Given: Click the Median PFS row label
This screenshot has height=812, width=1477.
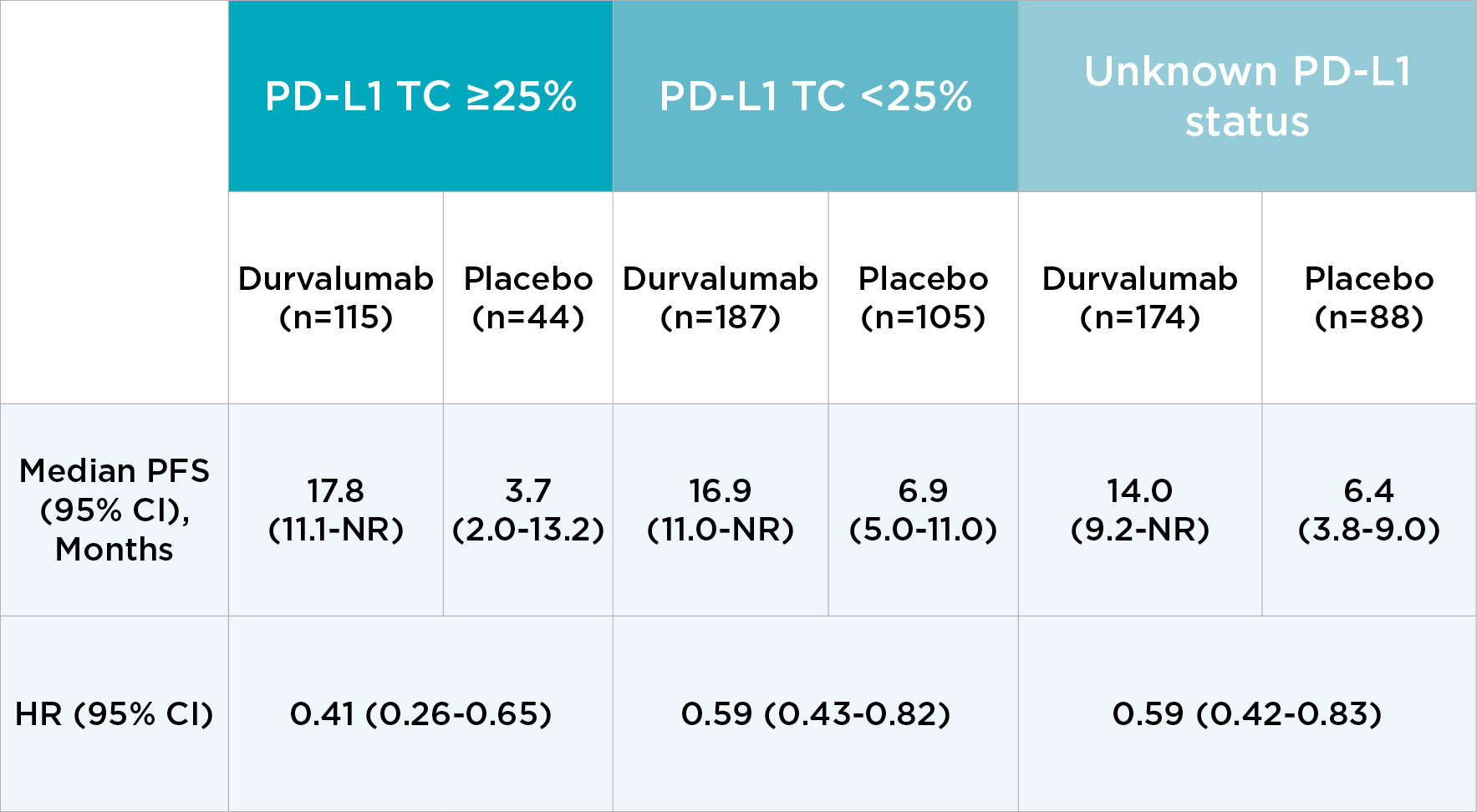Looking at the screenshot, I should [x=115, y=510].
